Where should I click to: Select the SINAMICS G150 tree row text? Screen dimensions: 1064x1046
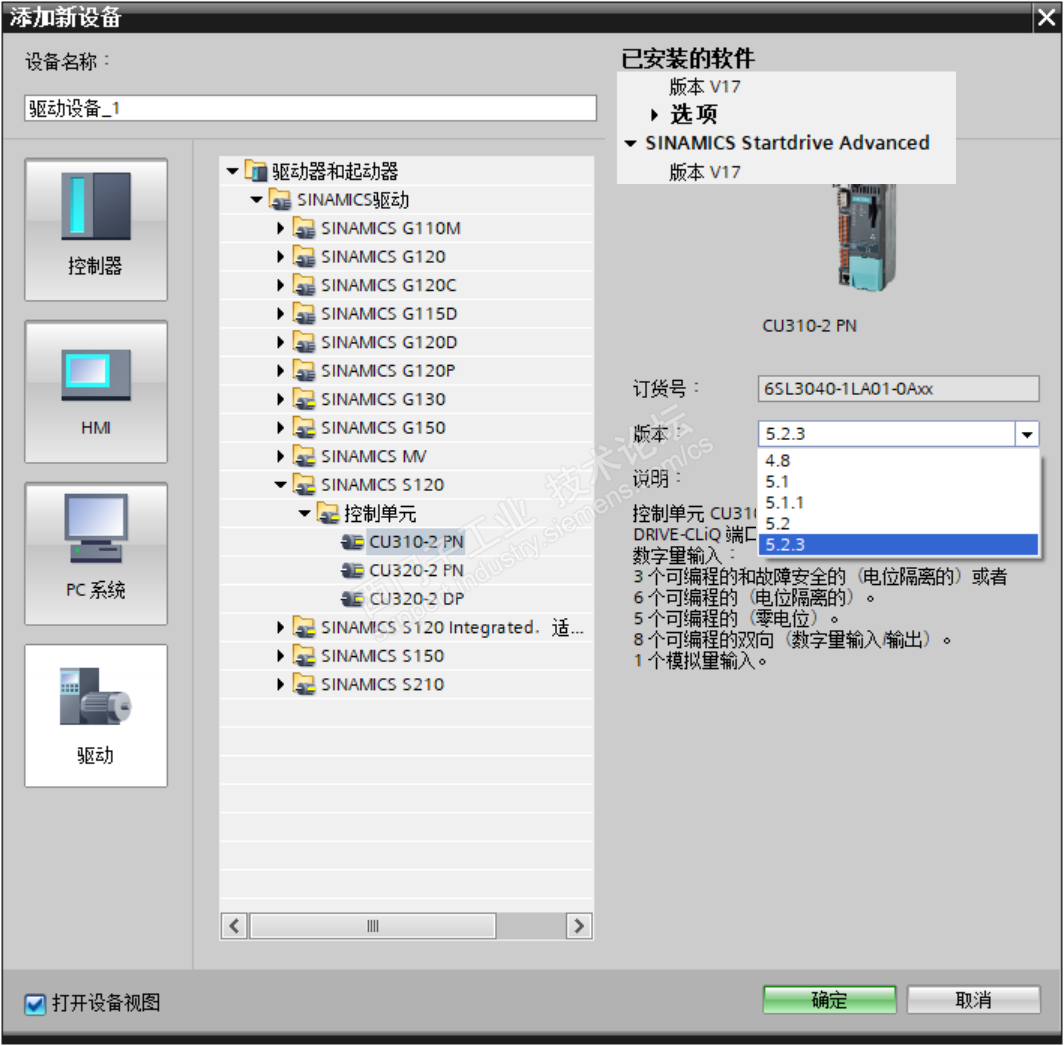[x=383, y=428]
